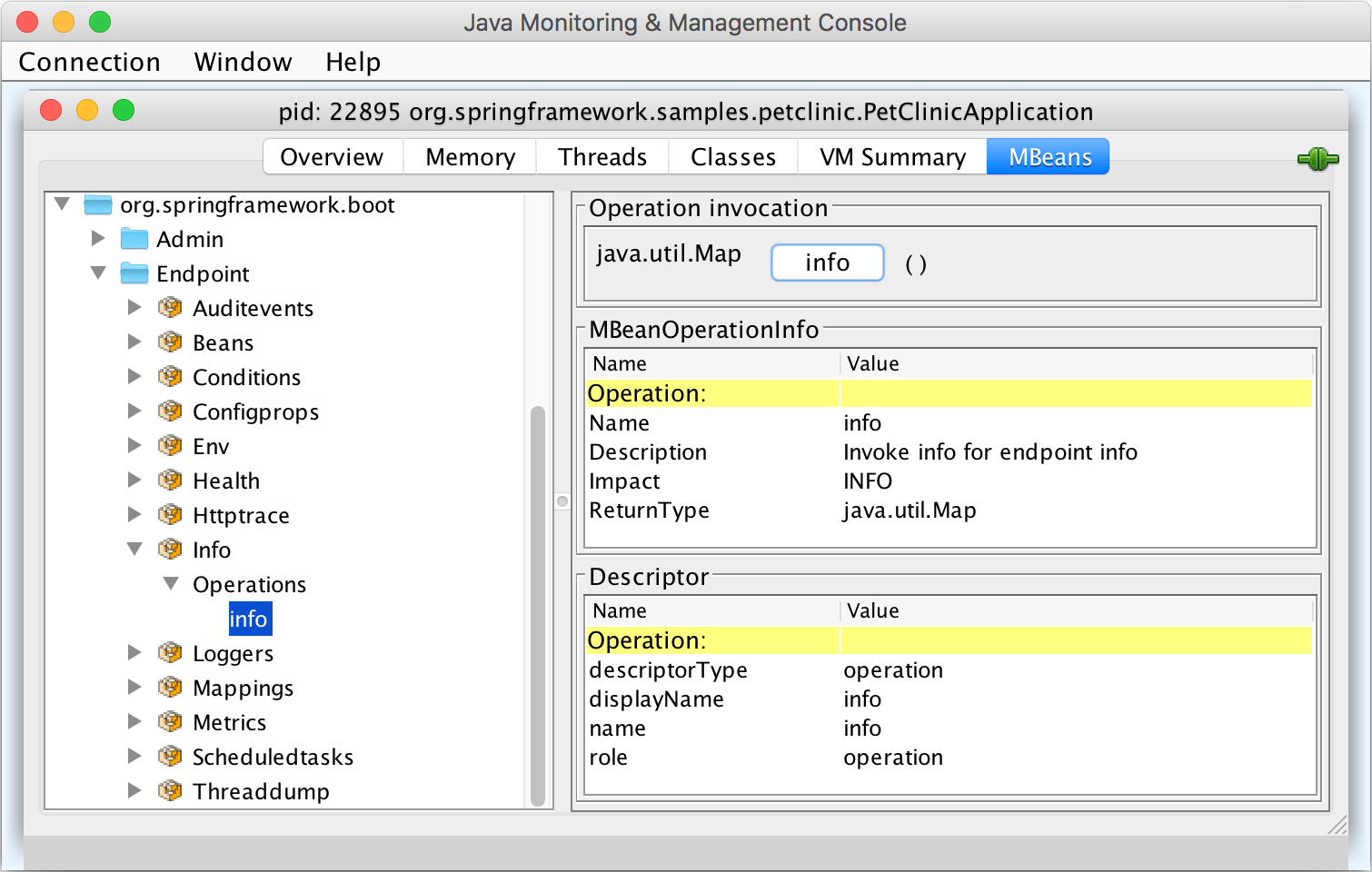Select the Health MBean icon
The width and height of the screenshot is (1372, 872).
pos(170,480)
